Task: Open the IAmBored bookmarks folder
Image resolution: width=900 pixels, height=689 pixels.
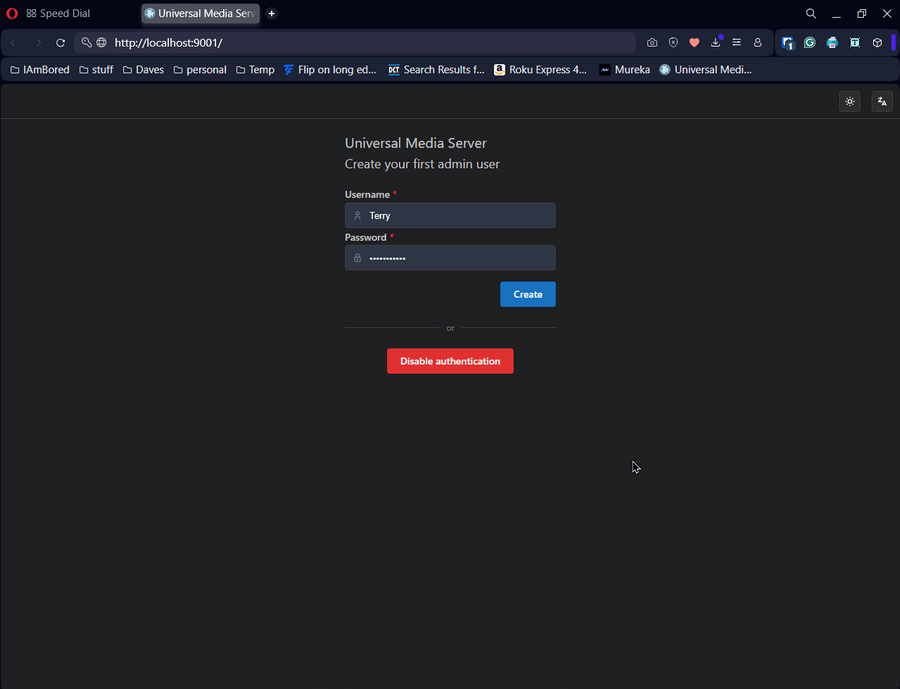Action: pos(40,69)
